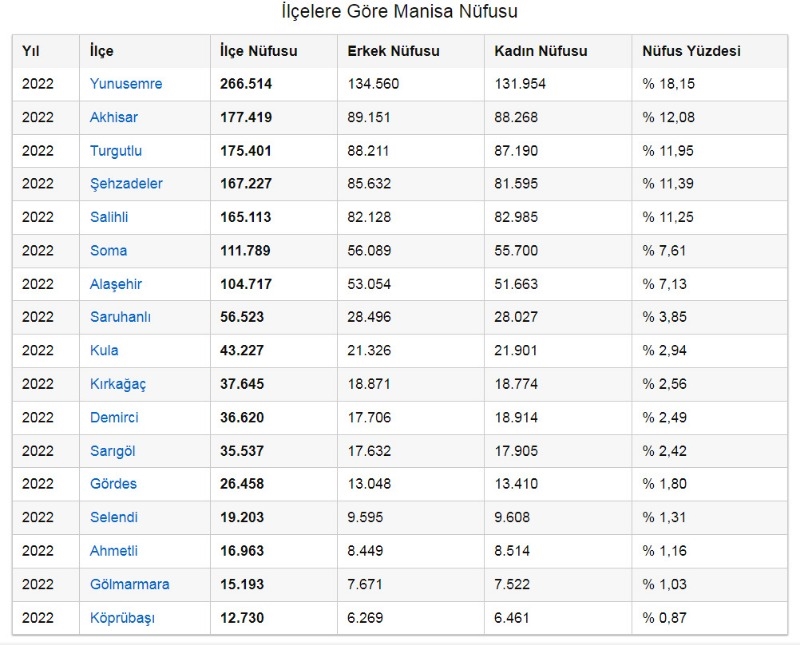This screenshot has width=800, height=645.
Task: Click the Selendi link
Action: 114,517
